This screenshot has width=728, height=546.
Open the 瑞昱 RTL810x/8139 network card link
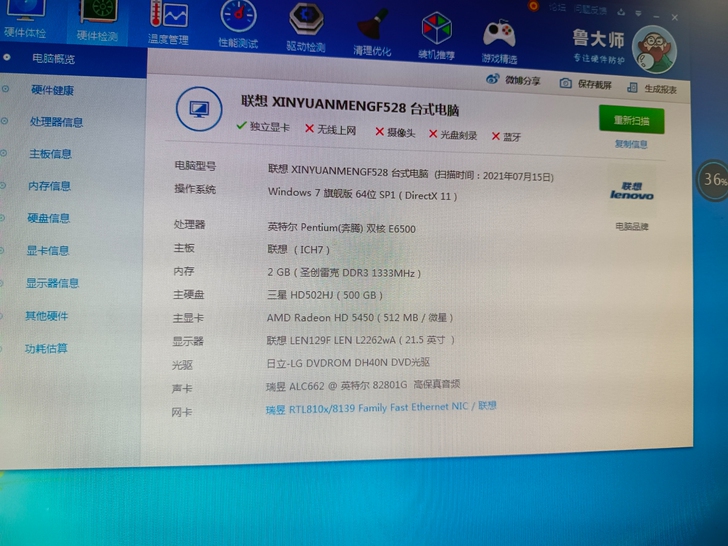click(381, 408)
